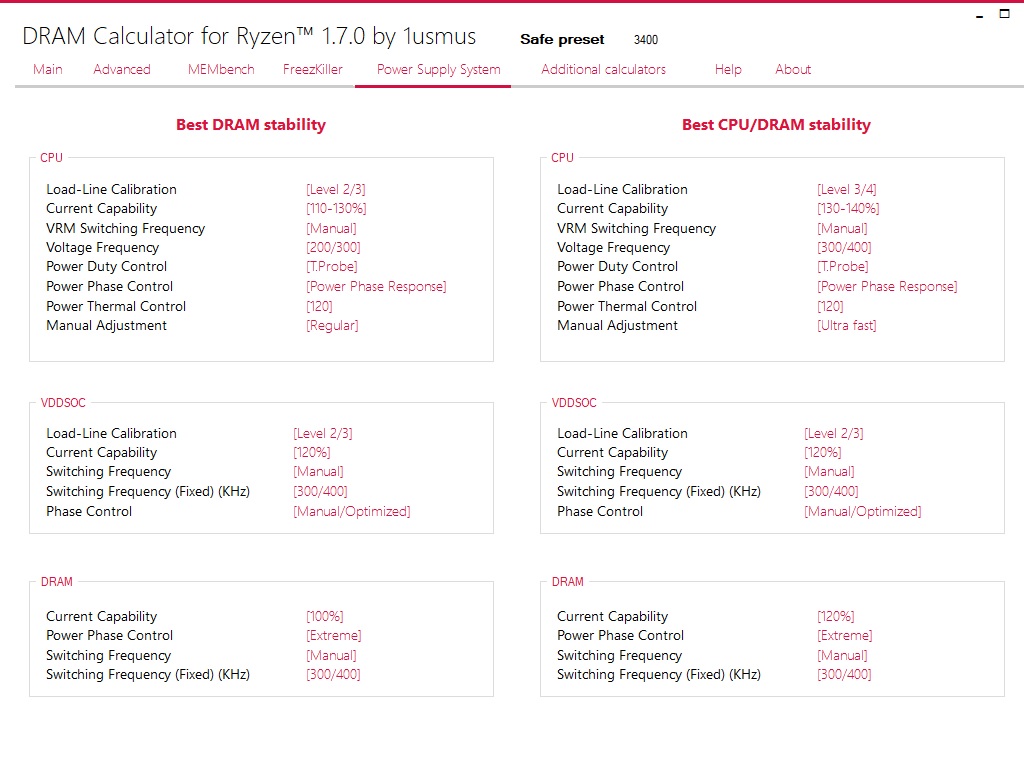
Task: Click the 3400 frequency value
Action: click(645, 40)
